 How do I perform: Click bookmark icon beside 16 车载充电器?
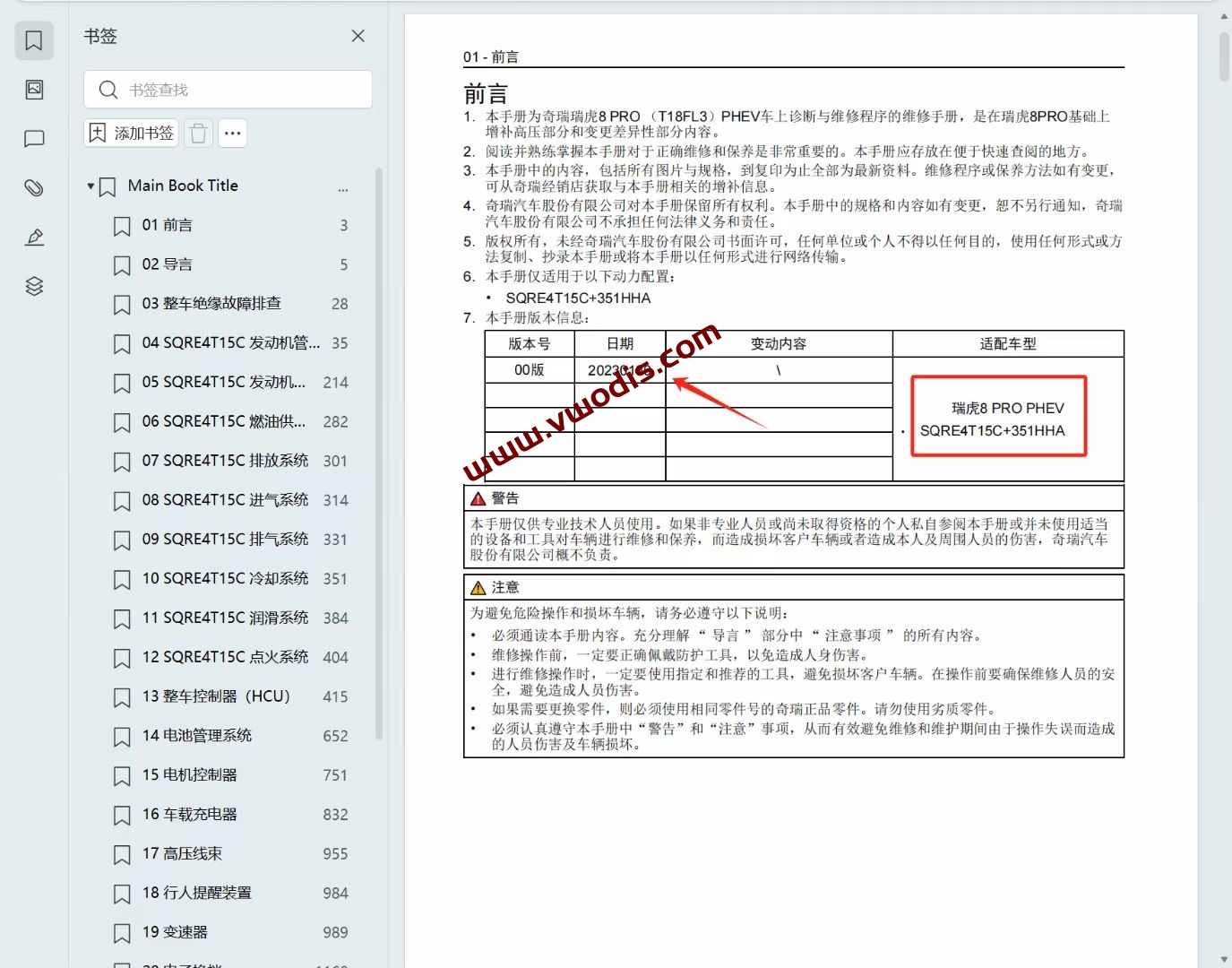click(x=122, y=816)
